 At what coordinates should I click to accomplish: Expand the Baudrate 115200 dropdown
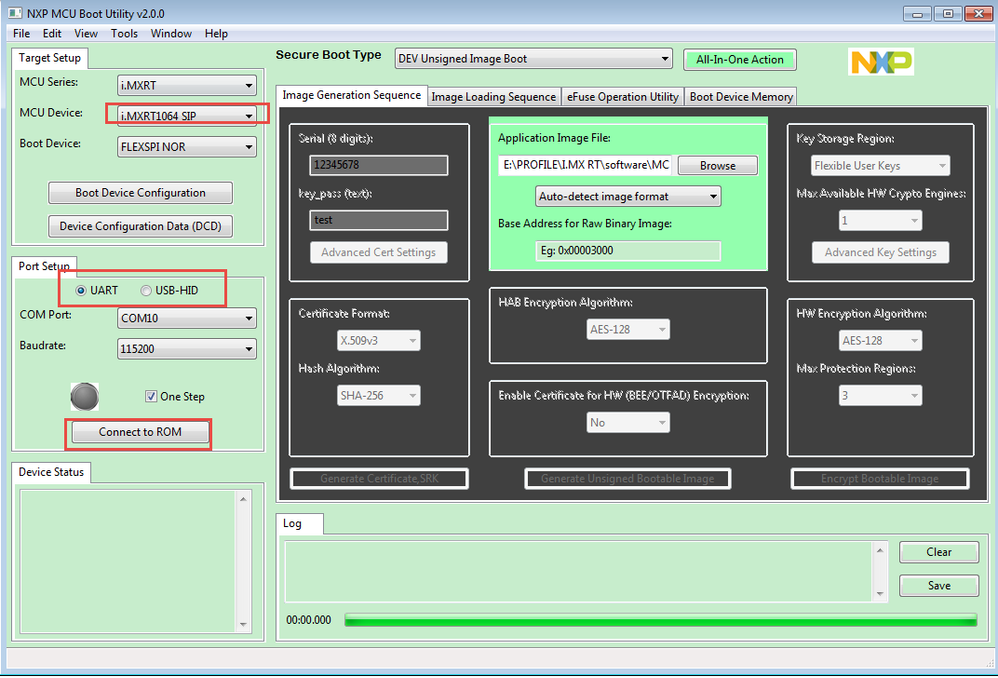coord(186,348)
